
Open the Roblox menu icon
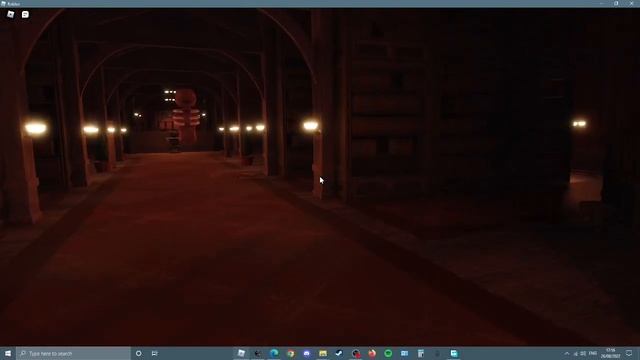click(11, 14)
